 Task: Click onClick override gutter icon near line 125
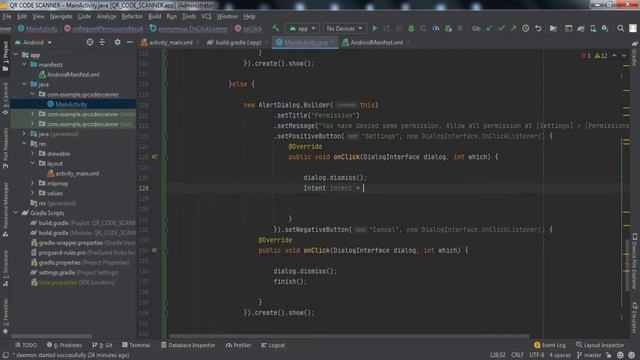click(x=154, y=157)
